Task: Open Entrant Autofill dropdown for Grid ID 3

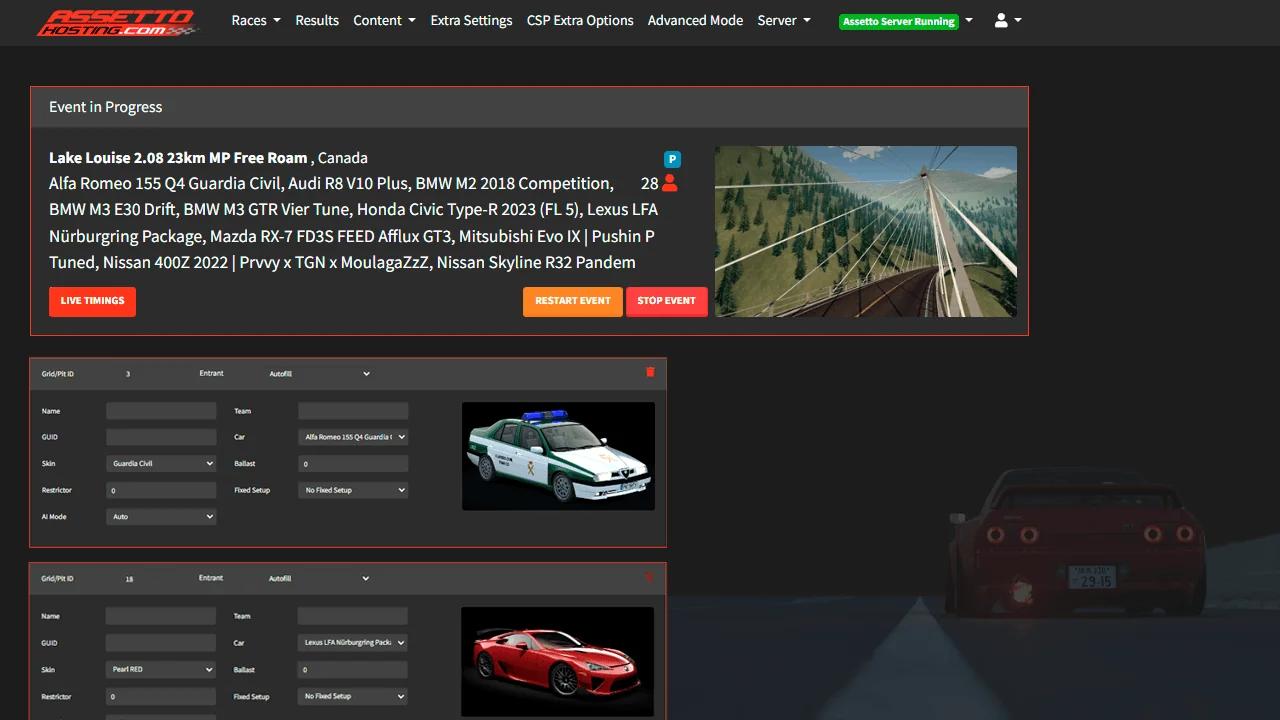Action: click(319, 374)
